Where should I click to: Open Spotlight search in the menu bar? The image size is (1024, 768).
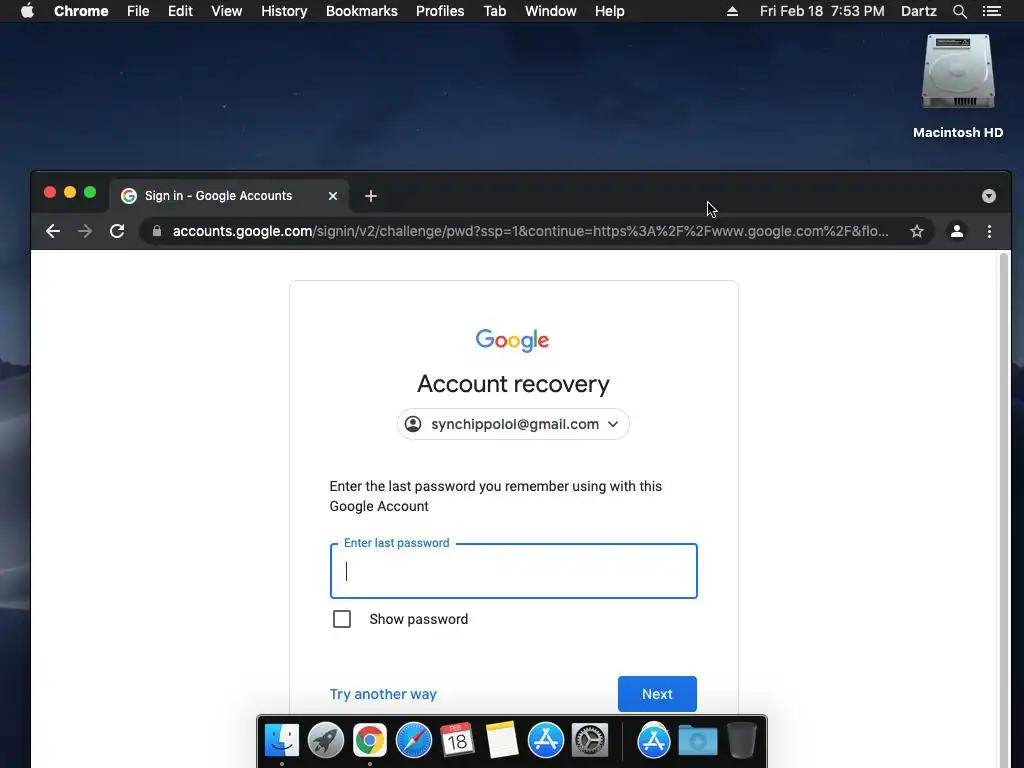point(959,11)
